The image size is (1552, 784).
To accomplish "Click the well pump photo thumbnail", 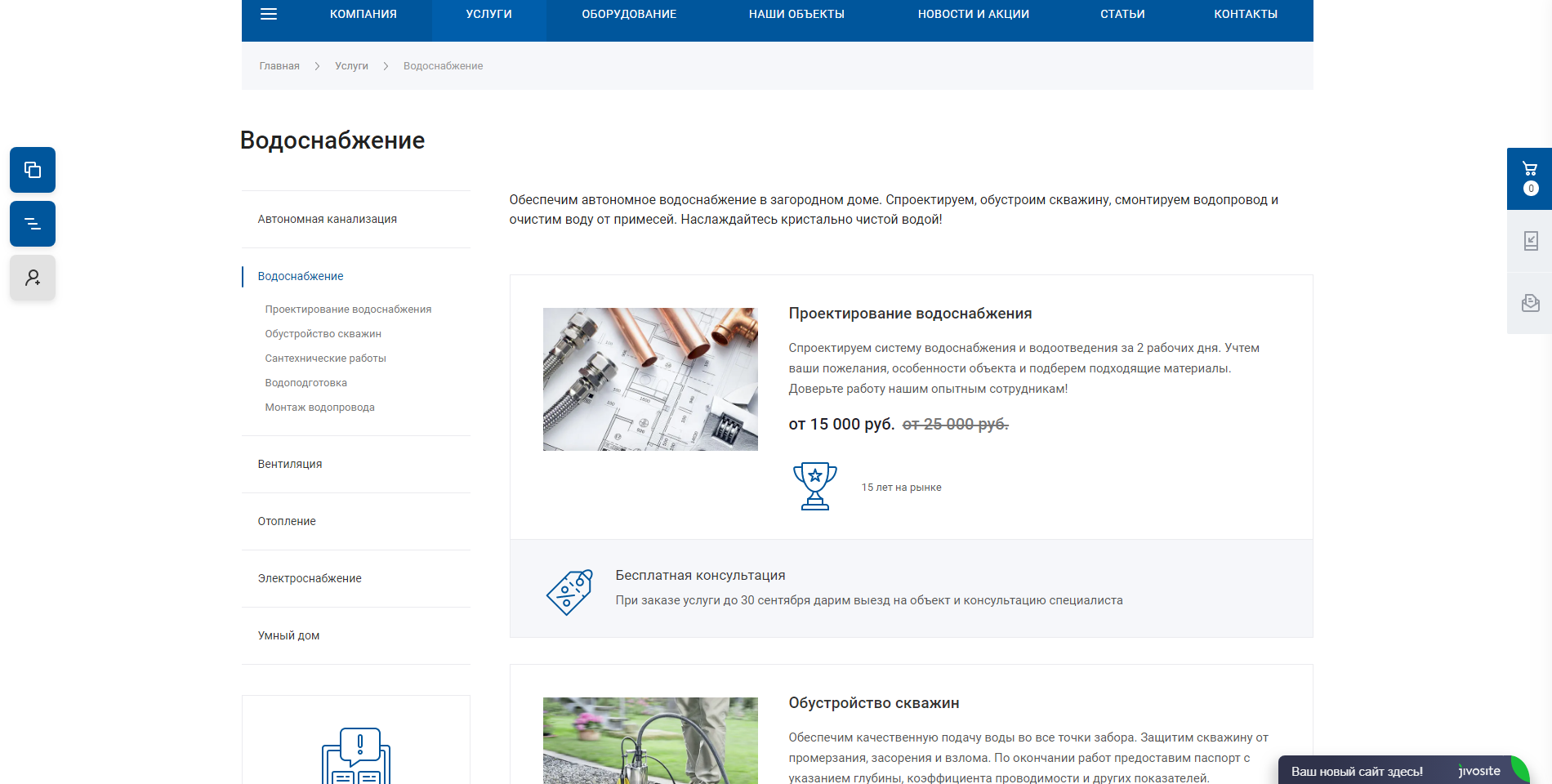I will [650, 741].
